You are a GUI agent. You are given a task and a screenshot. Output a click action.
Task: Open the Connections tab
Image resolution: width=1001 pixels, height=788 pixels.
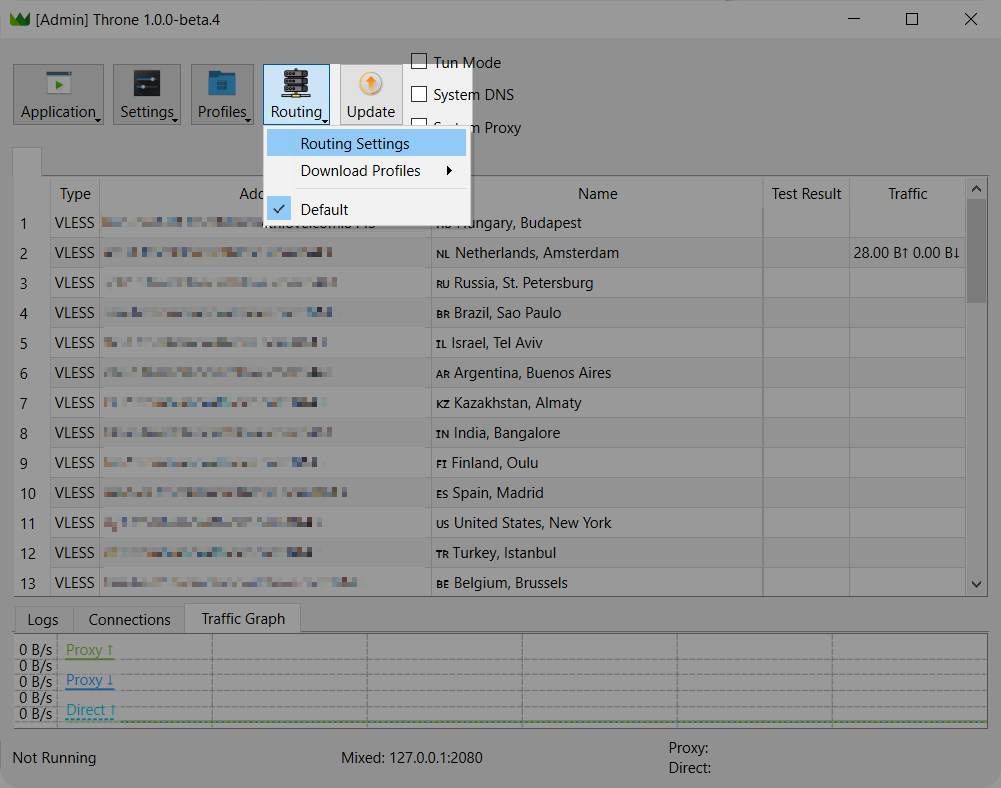[x=129, y=619]
